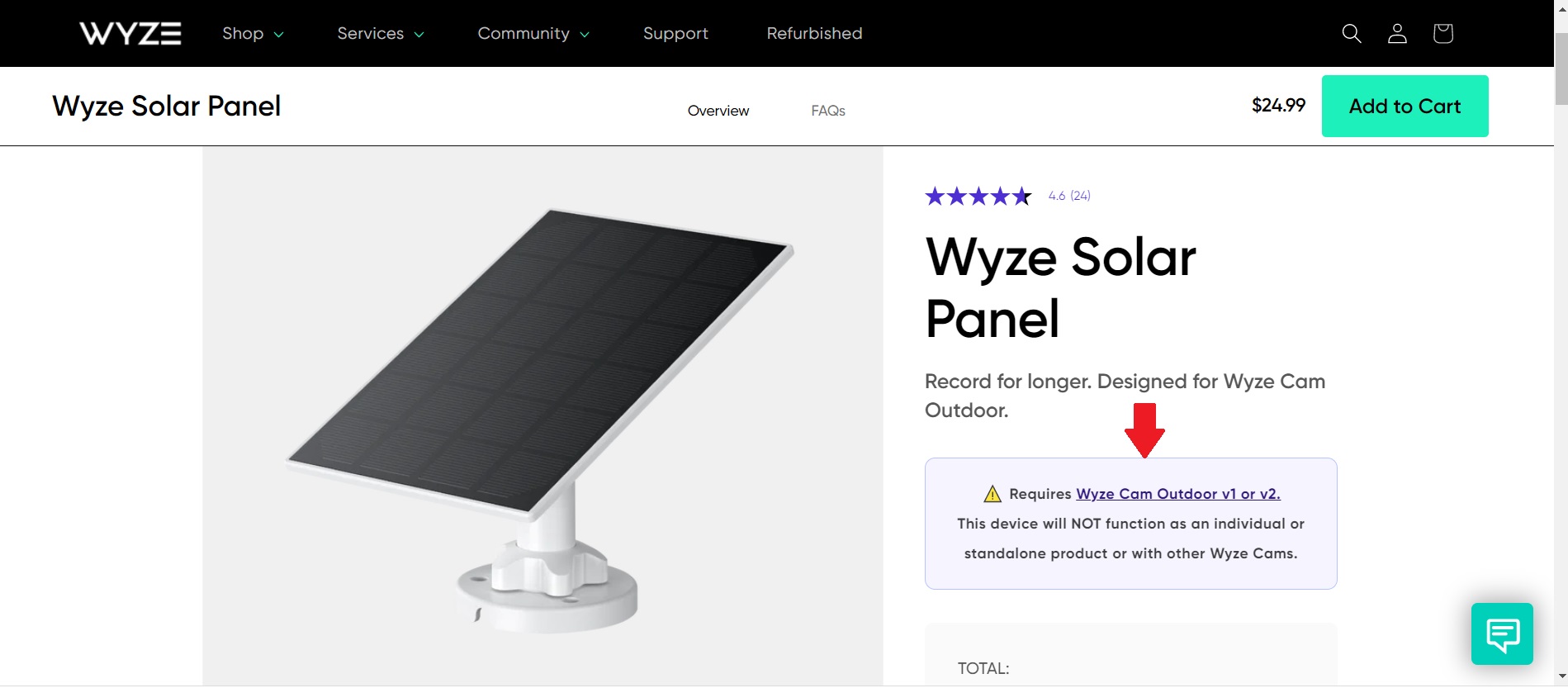The width and height of the screenshot is (1568, 688).
Task: Open the account profile icon
Action: click(x=1397, y=33)
